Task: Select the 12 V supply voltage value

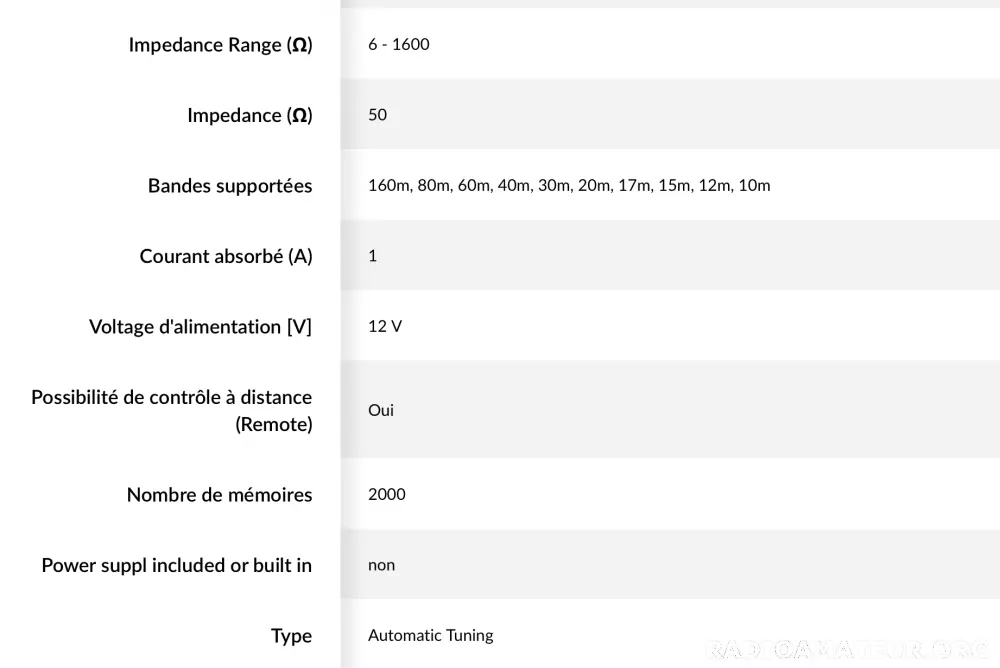Action: 385,326
